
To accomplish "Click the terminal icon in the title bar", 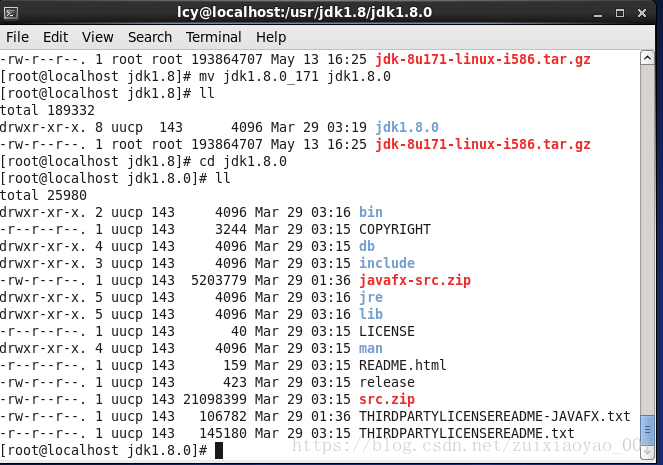I will [x=11, y=13].
